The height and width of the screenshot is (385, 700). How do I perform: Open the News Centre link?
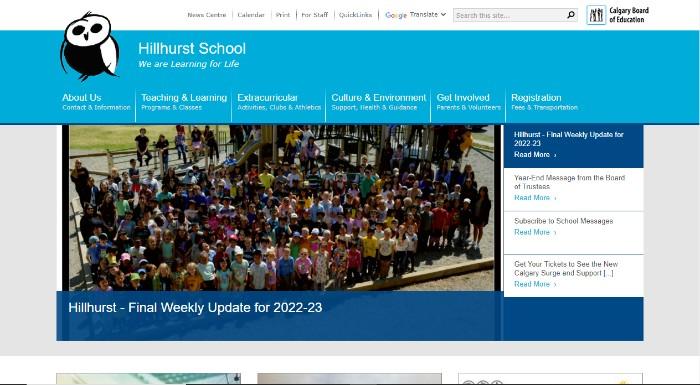point(207,15)
